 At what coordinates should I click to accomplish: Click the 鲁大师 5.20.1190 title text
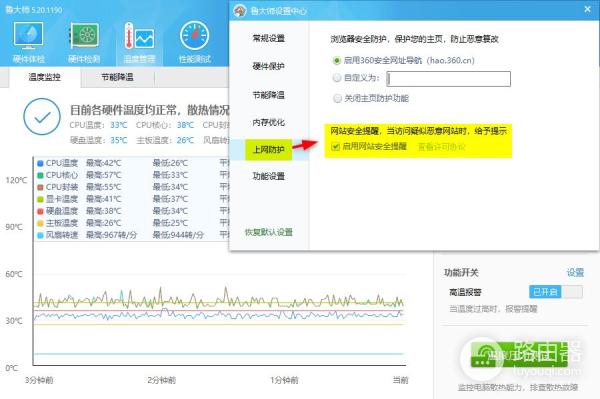[x=34, y=10]
